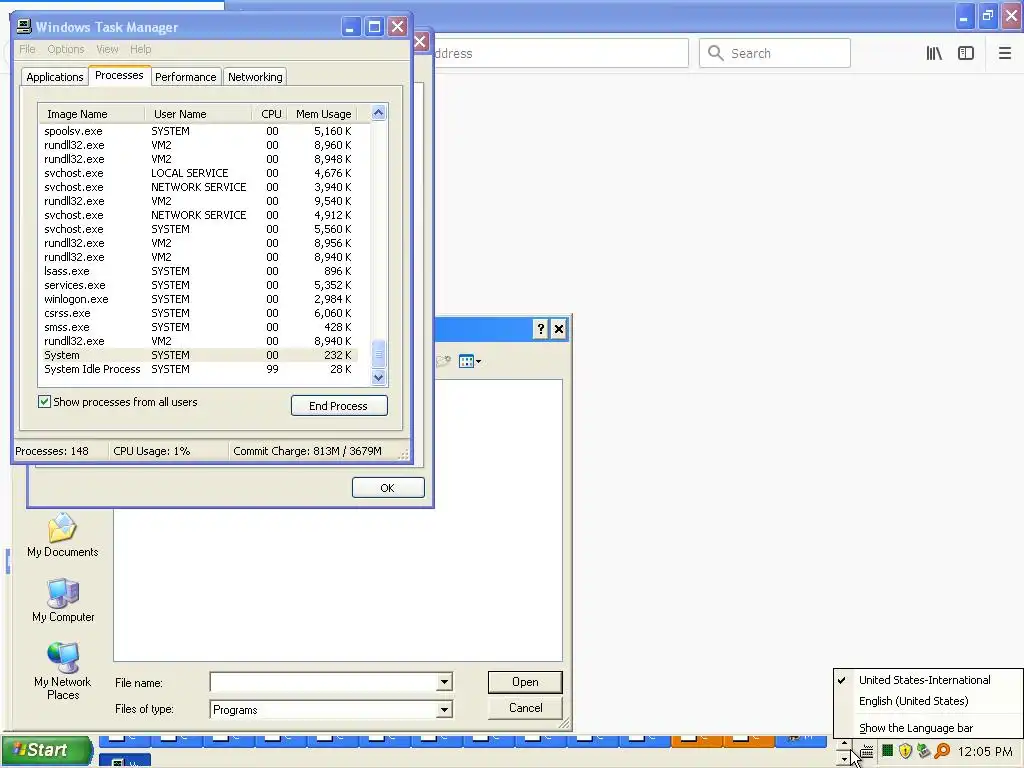The width and height of the screenshot is (1024, 768).
Task: Switch to the Performance tab
Action: tap(185, 77)
